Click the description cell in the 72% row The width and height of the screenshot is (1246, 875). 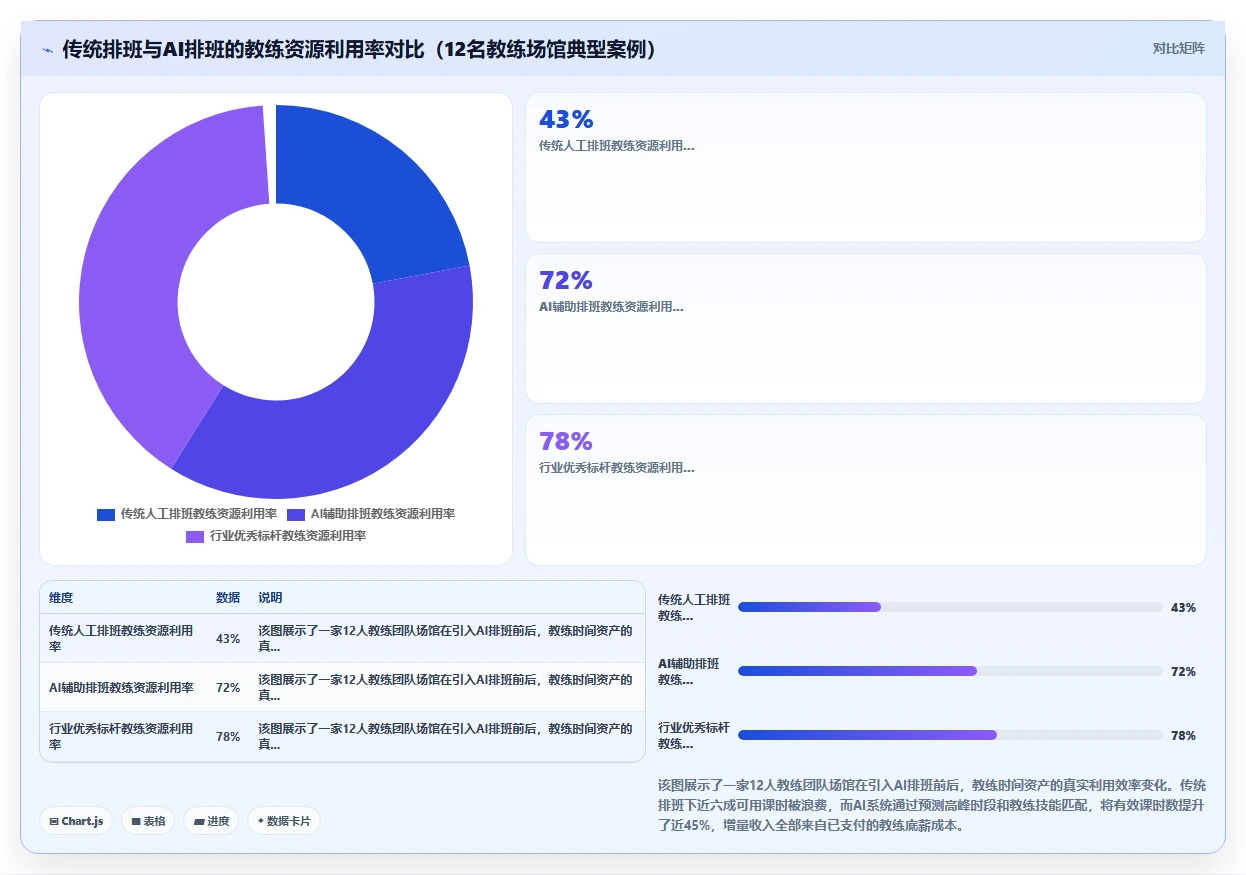tap(447, 687)
